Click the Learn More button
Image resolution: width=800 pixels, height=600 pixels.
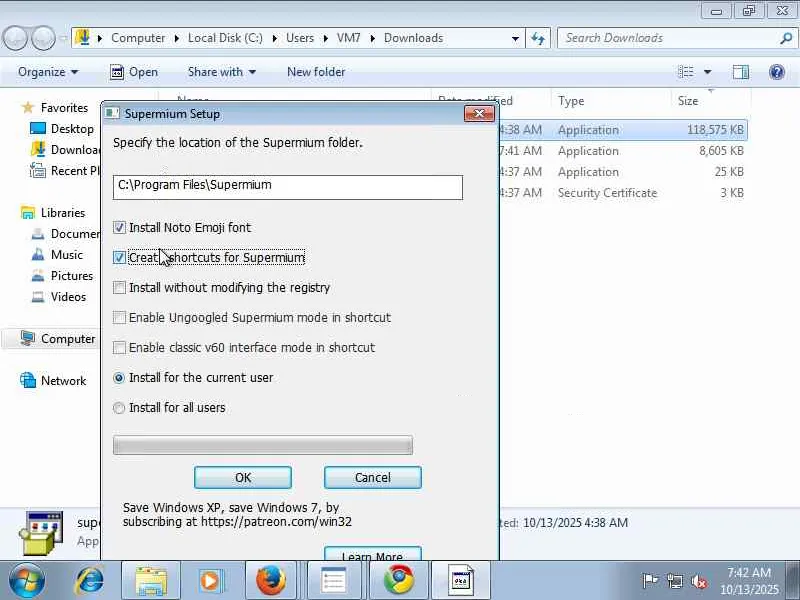[x=373, y=554]
